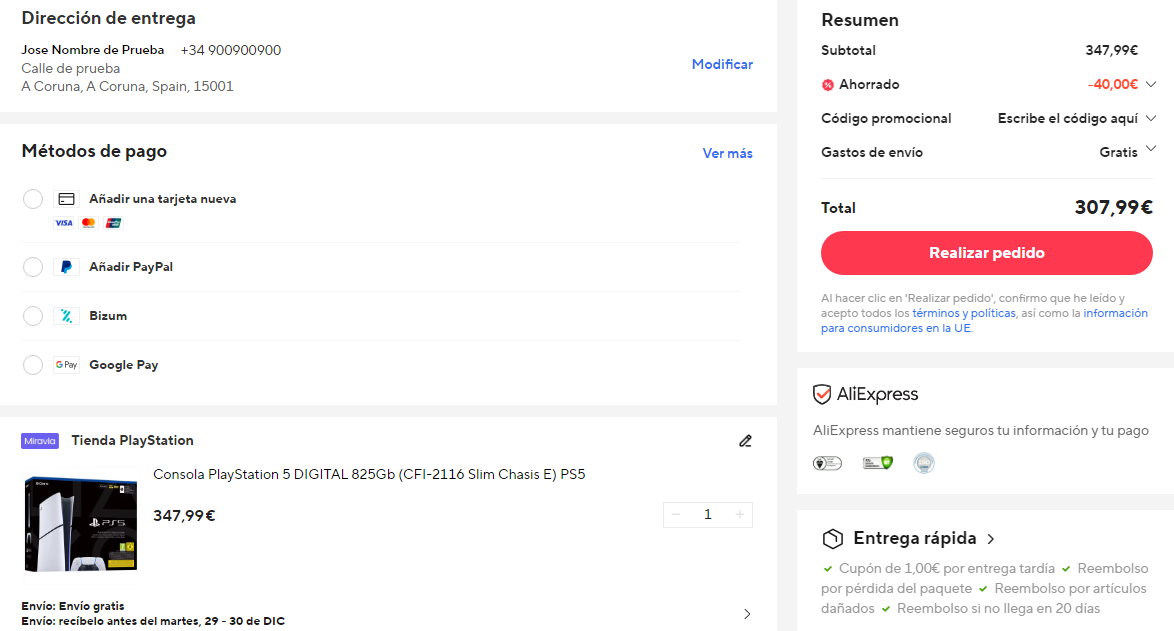The height and width of the screenshot is (631, 1174).
Task: Click the Bizum logo icon
Action: [x=66, y=316]
